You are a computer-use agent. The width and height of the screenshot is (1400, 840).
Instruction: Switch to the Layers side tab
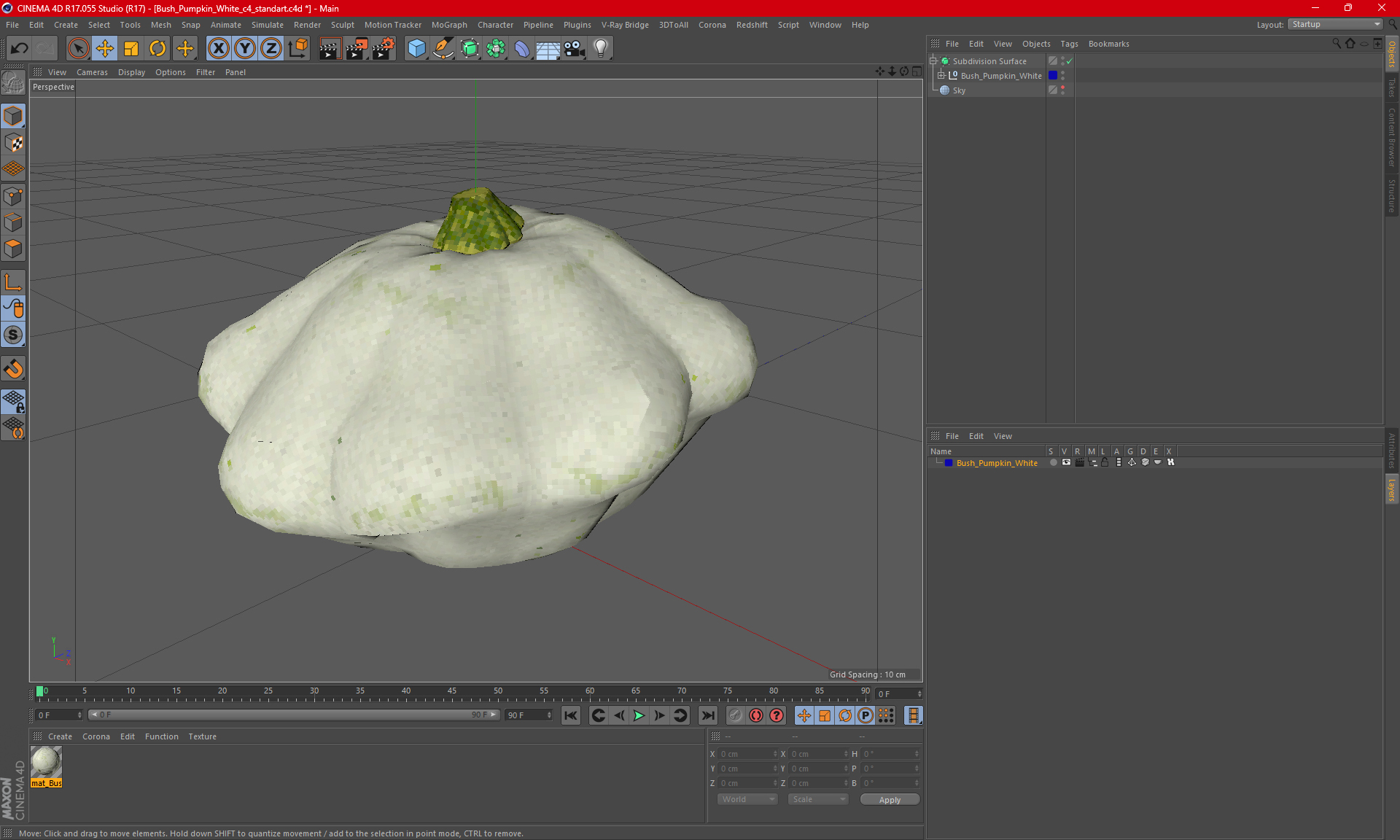tap(1392, 489)
